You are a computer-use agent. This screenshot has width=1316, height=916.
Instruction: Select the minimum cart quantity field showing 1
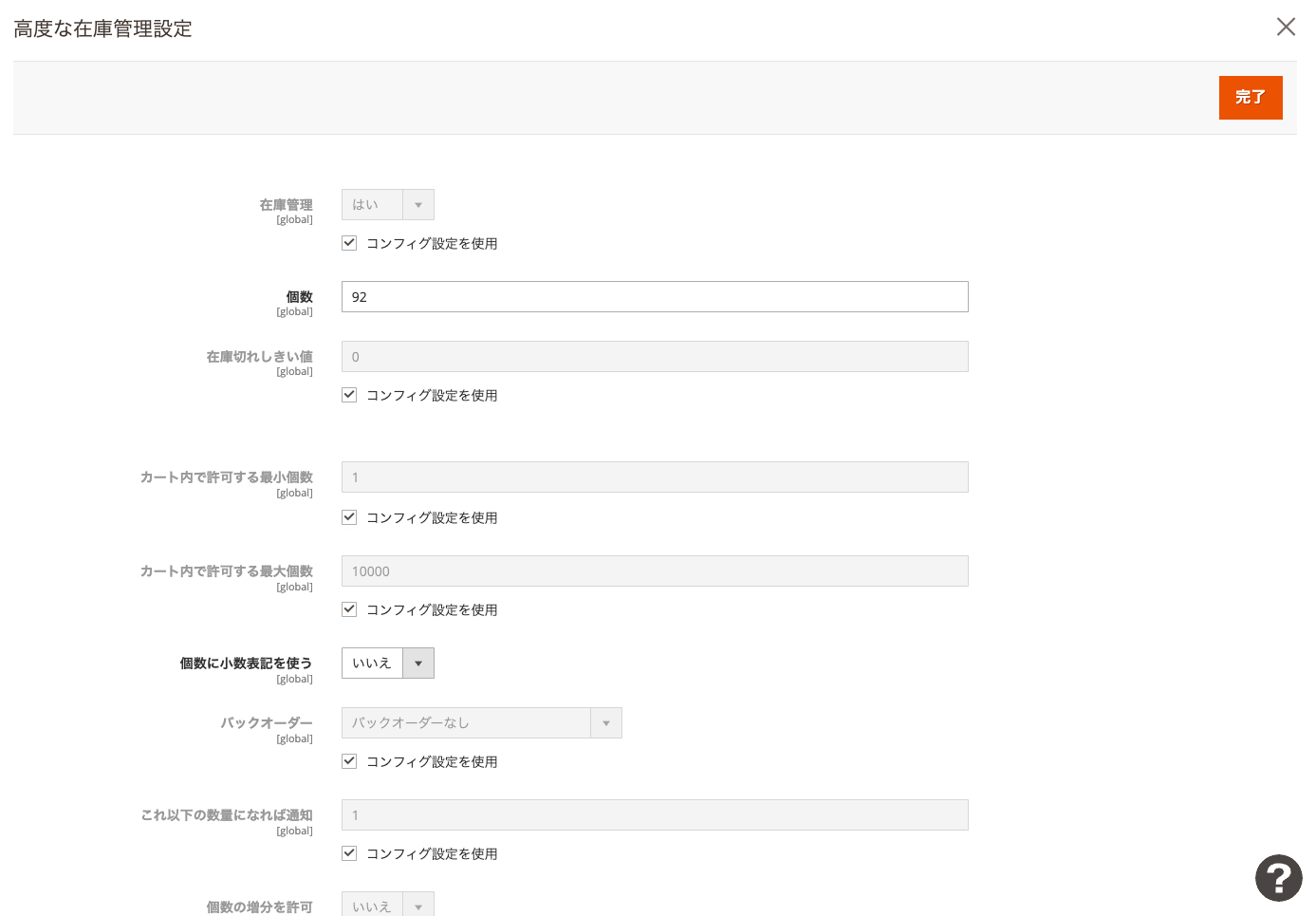pos(655,477)
